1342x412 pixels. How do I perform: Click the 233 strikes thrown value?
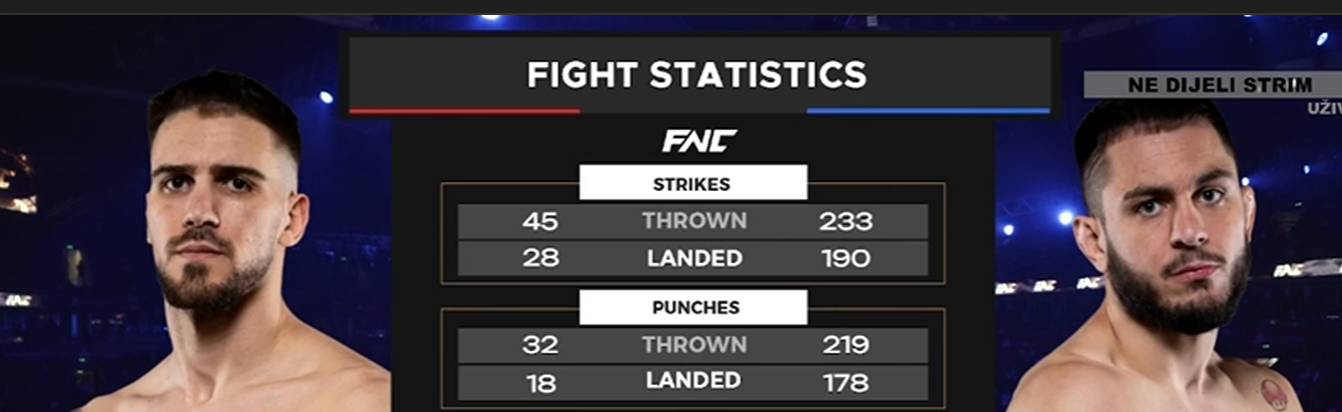(846, 221)
